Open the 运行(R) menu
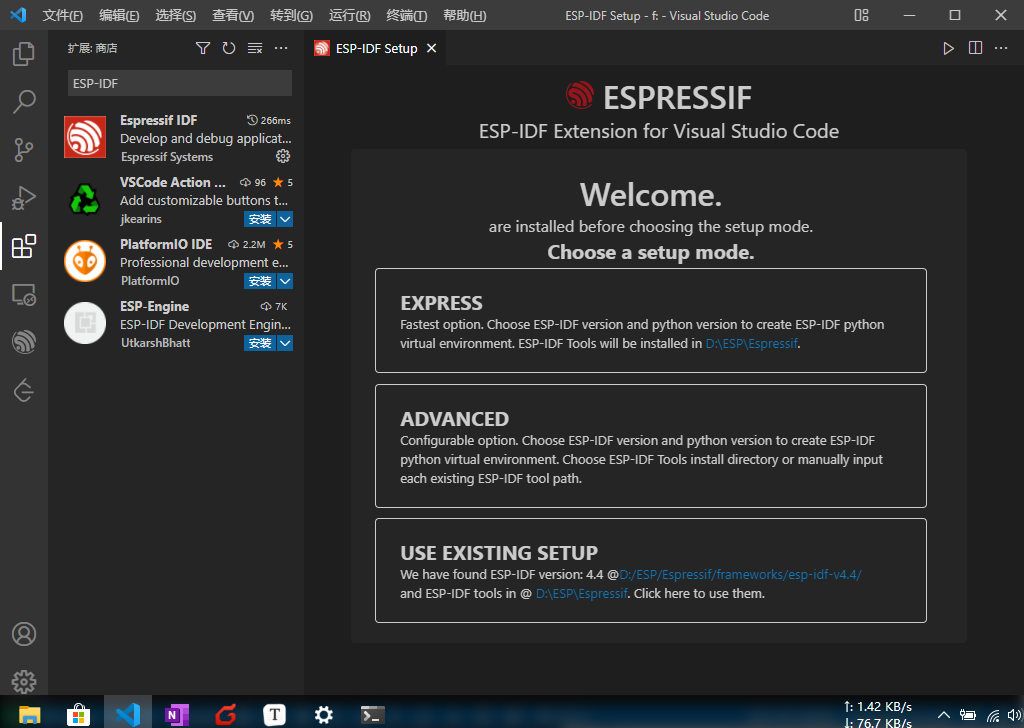The image size is (1024, 728). (349, 15)
